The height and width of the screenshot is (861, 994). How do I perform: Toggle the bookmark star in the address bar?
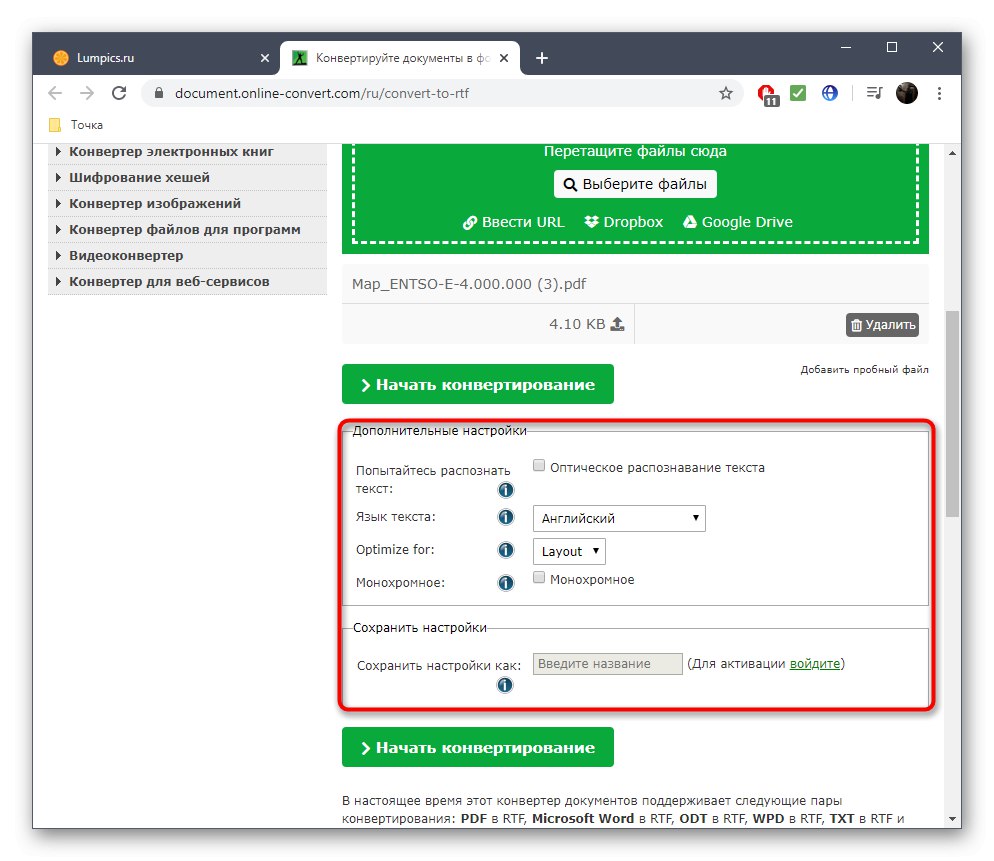pos(725,92)
